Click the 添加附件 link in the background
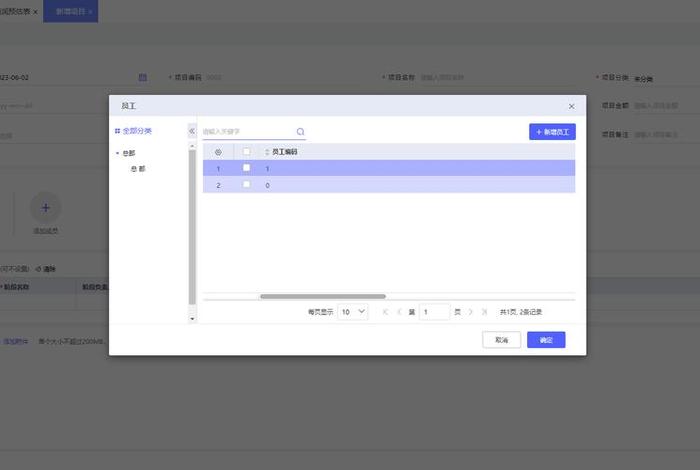 click(16, 341)
